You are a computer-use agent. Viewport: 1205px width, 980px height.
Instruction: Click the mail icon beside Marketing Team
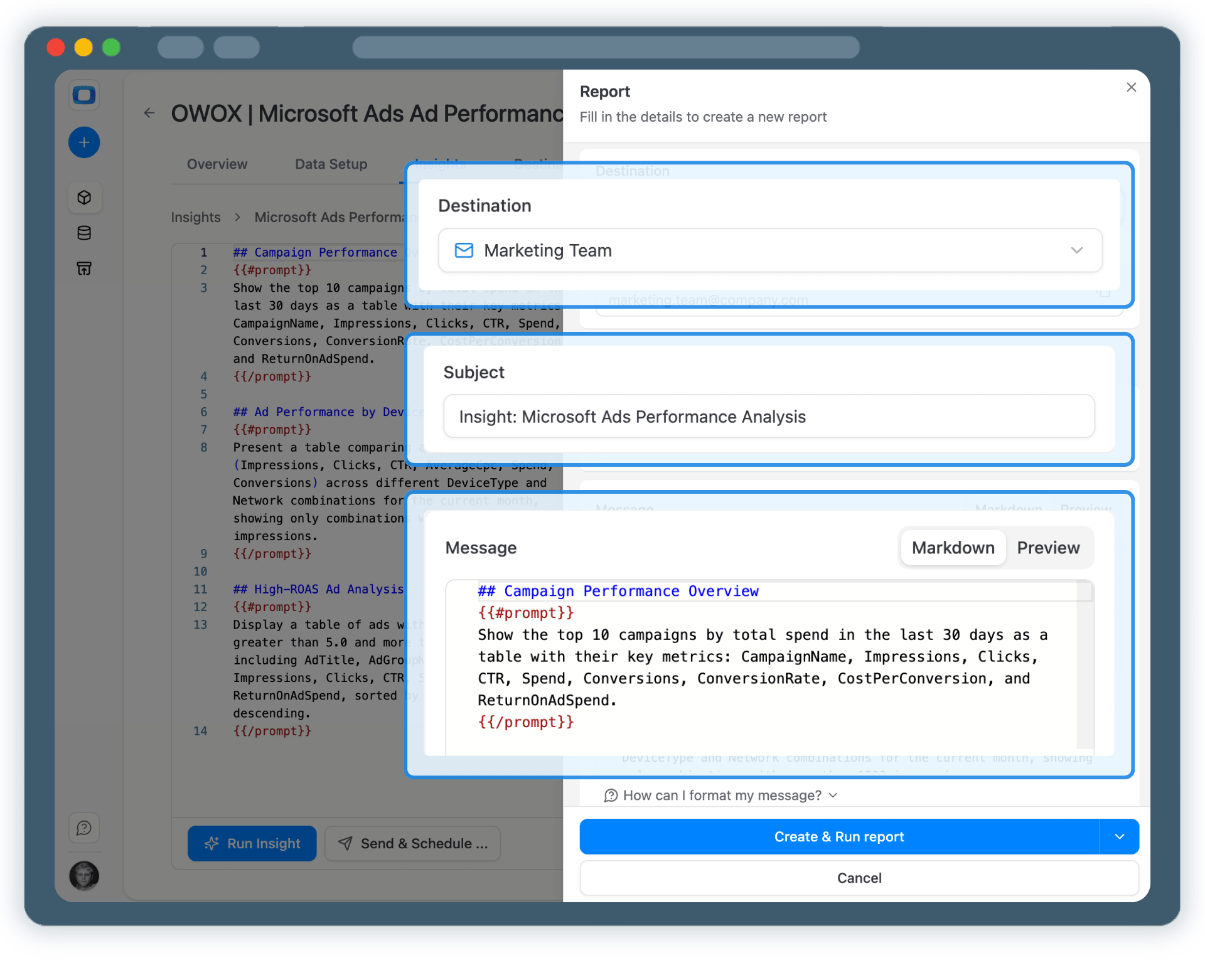[463, 250]
